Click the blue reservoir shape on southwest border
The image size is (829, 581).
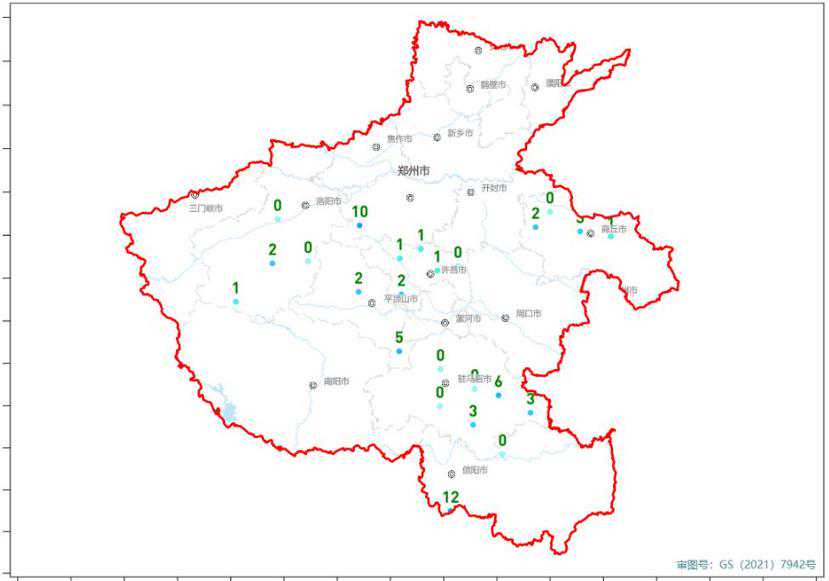pyautogui.click(x=227, y=410)
